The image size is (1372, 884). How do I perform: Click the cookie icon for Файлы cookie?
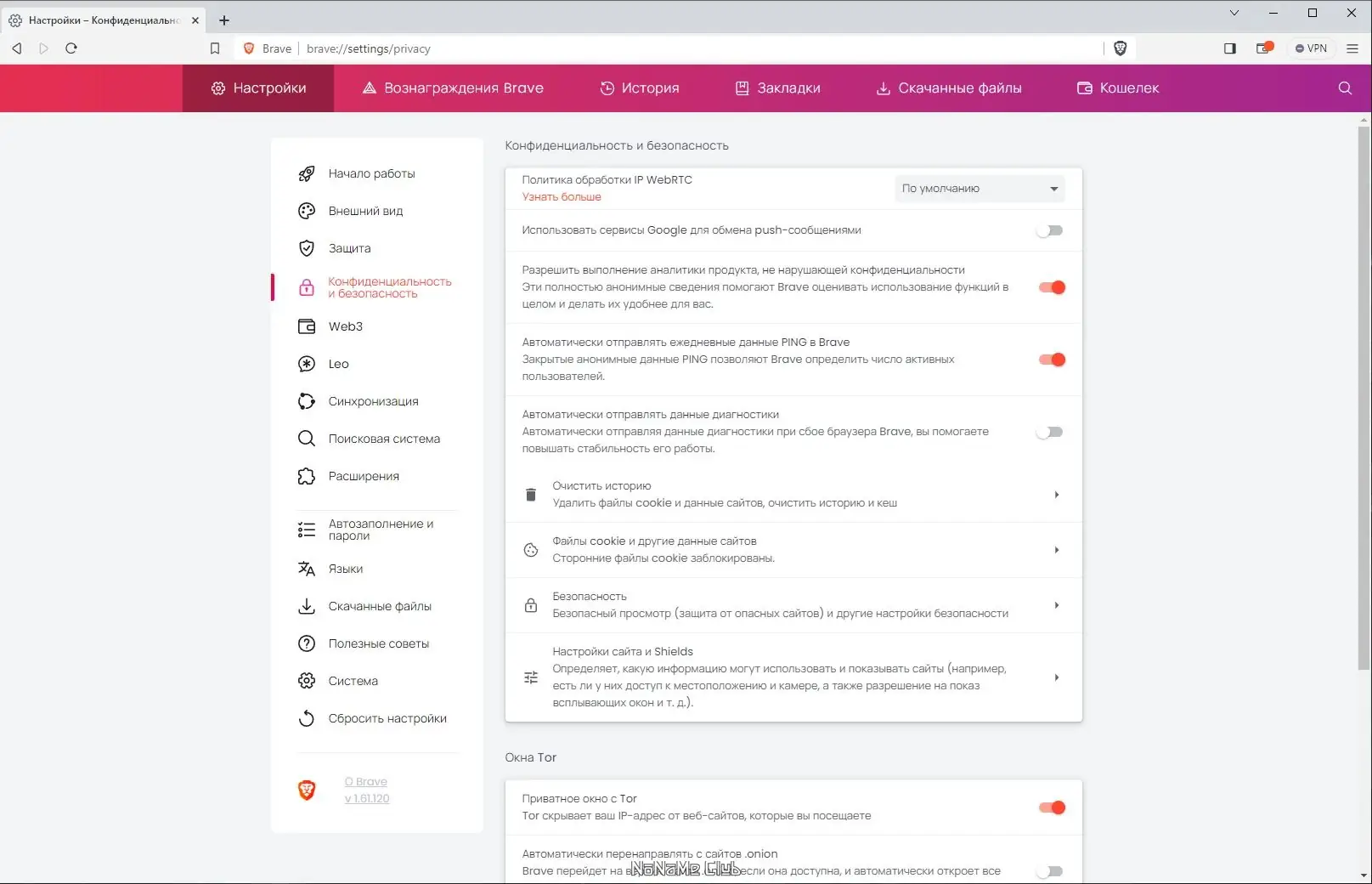point(531,550)
